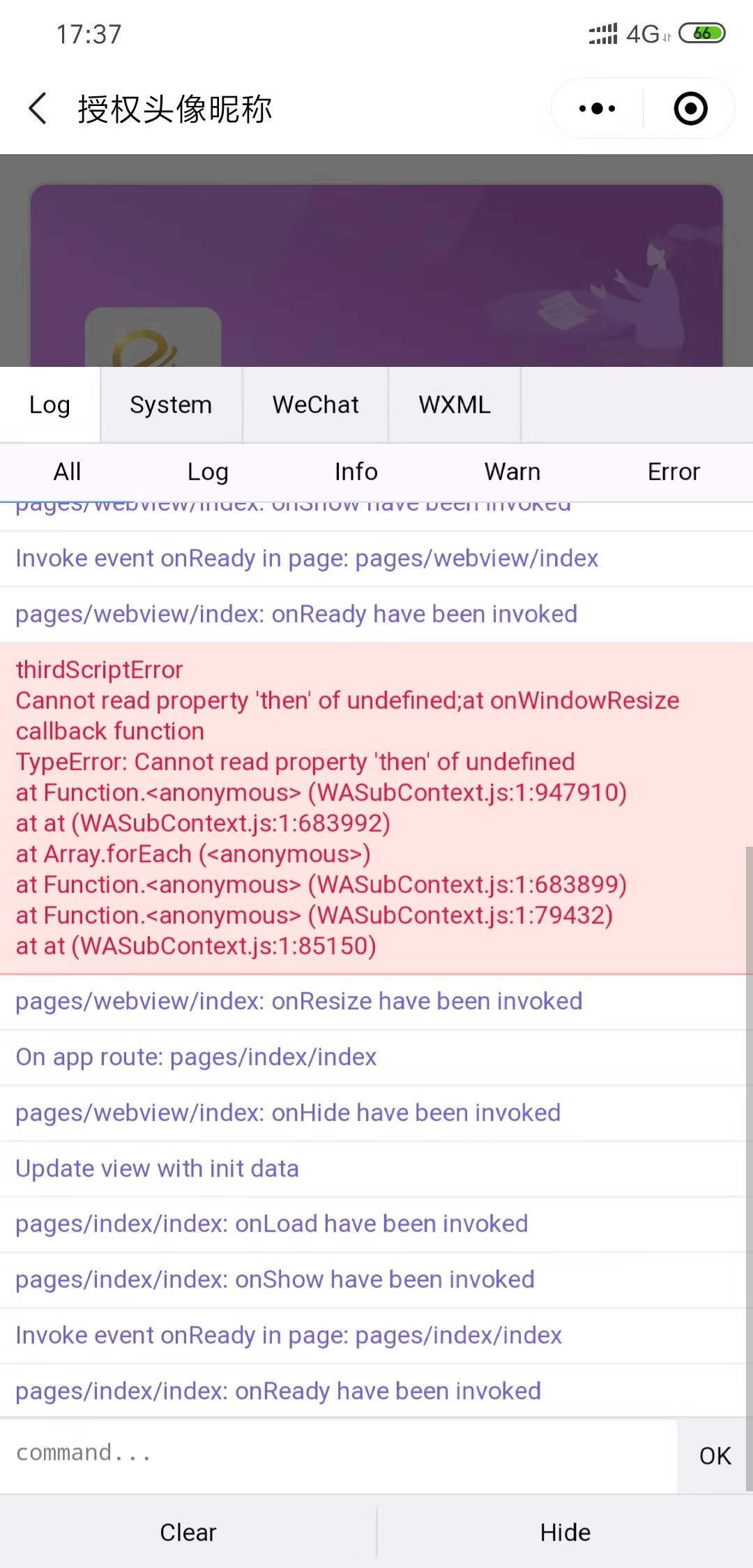The image size is (753, 1568).
Task: Switch to the System tab
Action: [171, 405]
